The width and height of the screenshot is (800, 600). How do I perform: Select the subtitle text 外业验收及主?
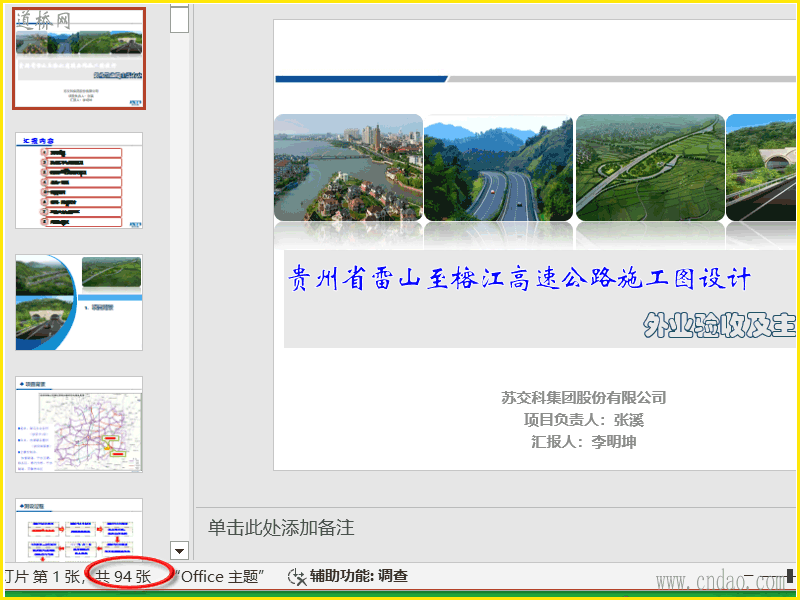coord(719,325)
